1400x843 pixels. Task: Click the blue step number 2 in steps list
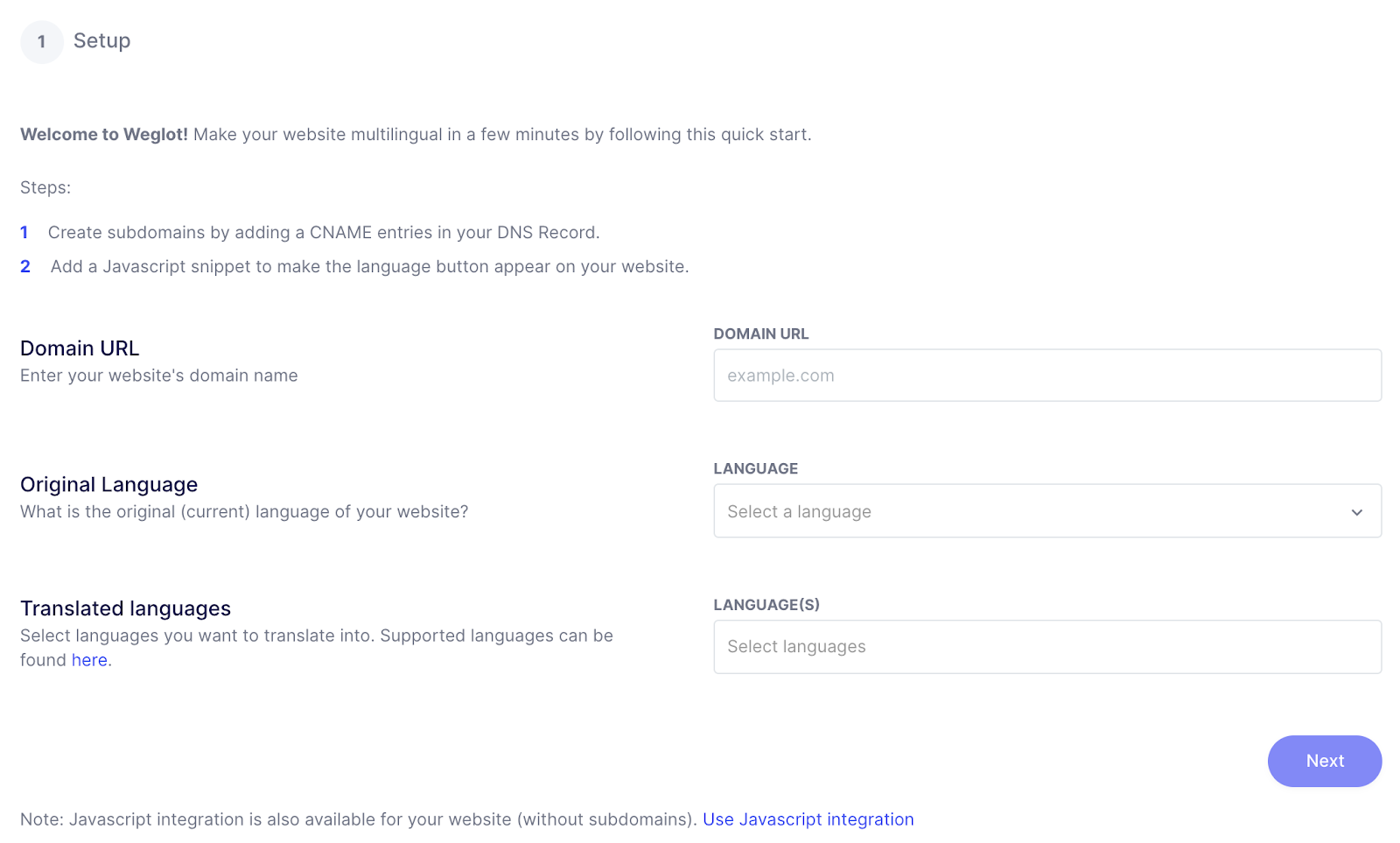pos(25,266)
